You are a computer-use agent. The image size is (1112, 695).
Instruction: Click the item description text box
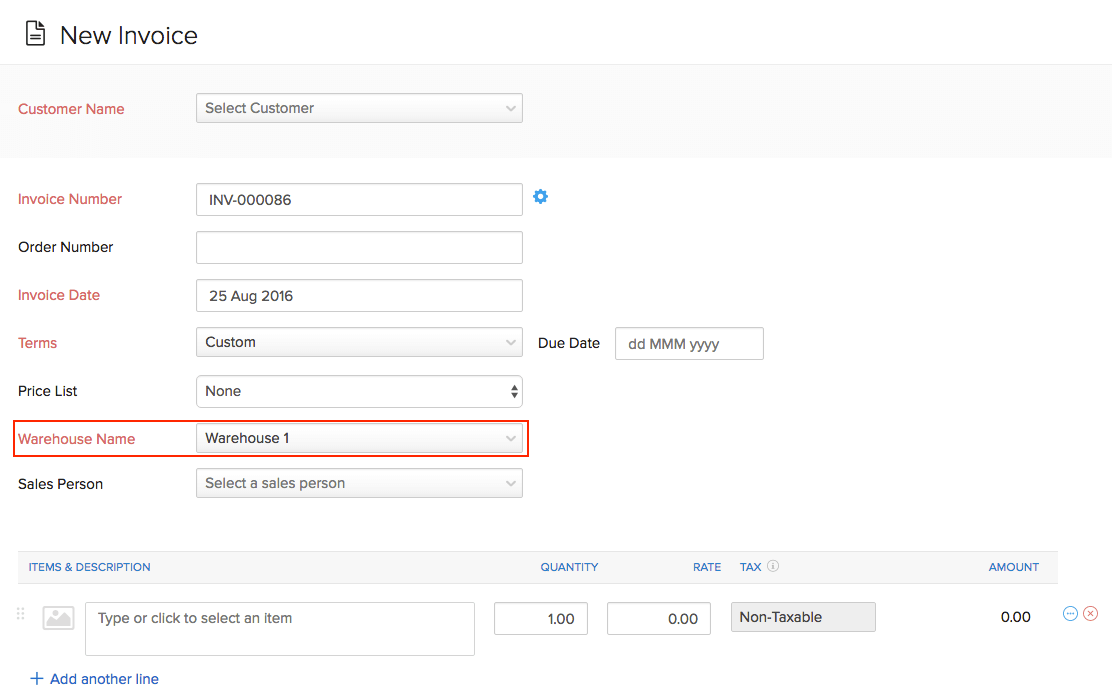[280, 629]
